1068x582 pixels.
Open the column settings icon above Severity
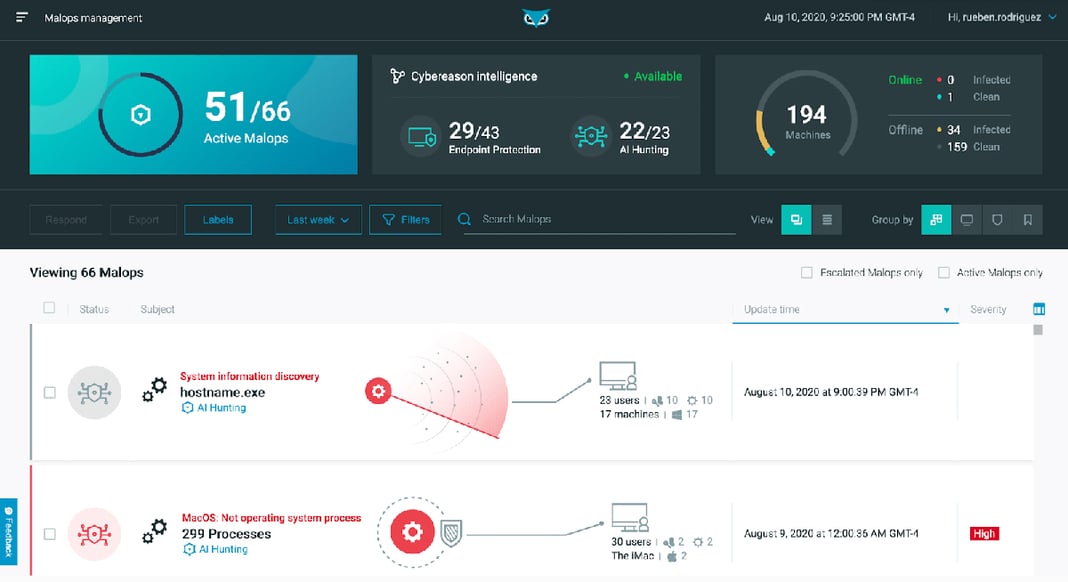point(1039,309)
